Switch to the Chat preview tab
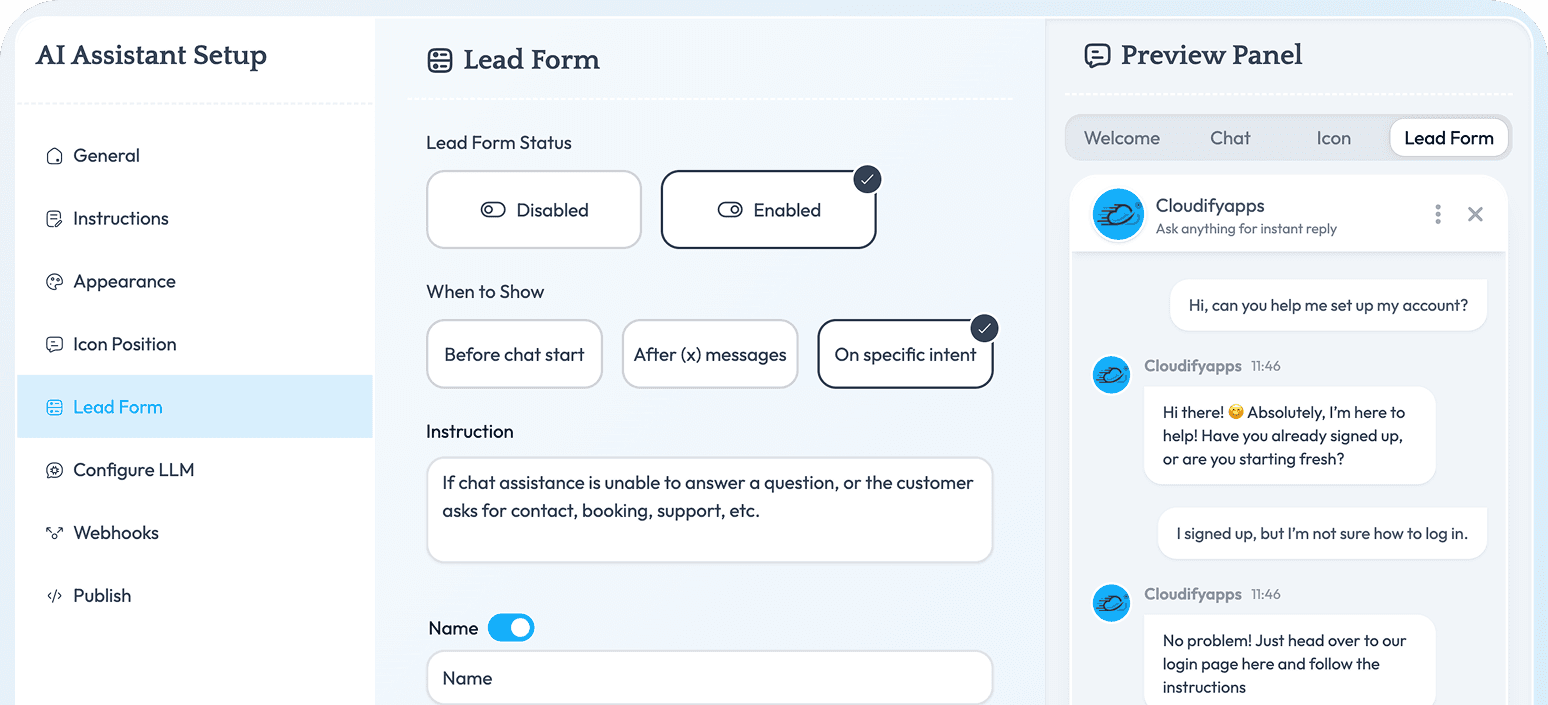 click(1230, 138)
